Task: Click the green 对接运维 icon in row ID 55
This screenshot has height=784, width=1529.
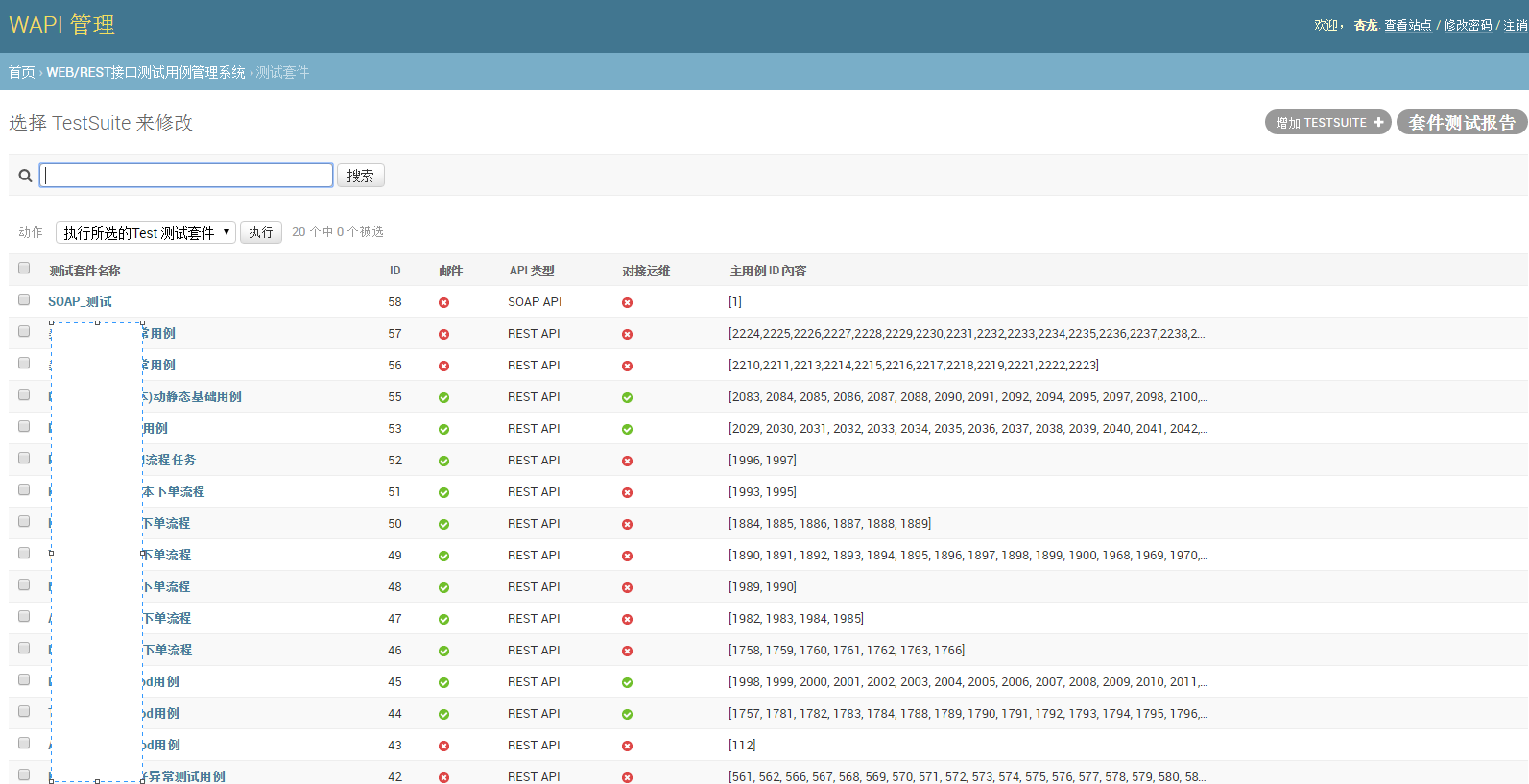Action: pyautogui.click(x=627, y=397)
